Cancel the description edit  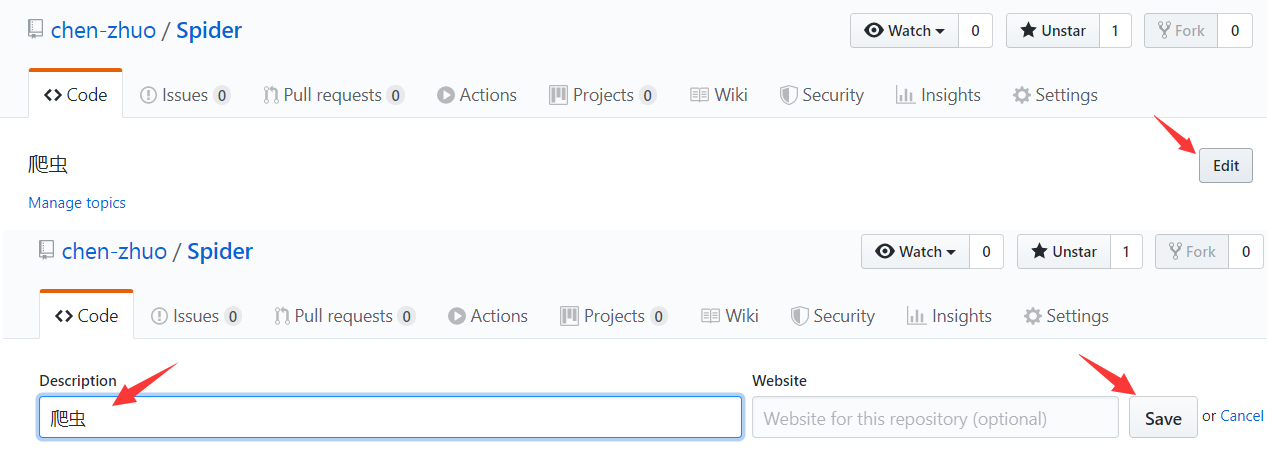(1242, 416)
